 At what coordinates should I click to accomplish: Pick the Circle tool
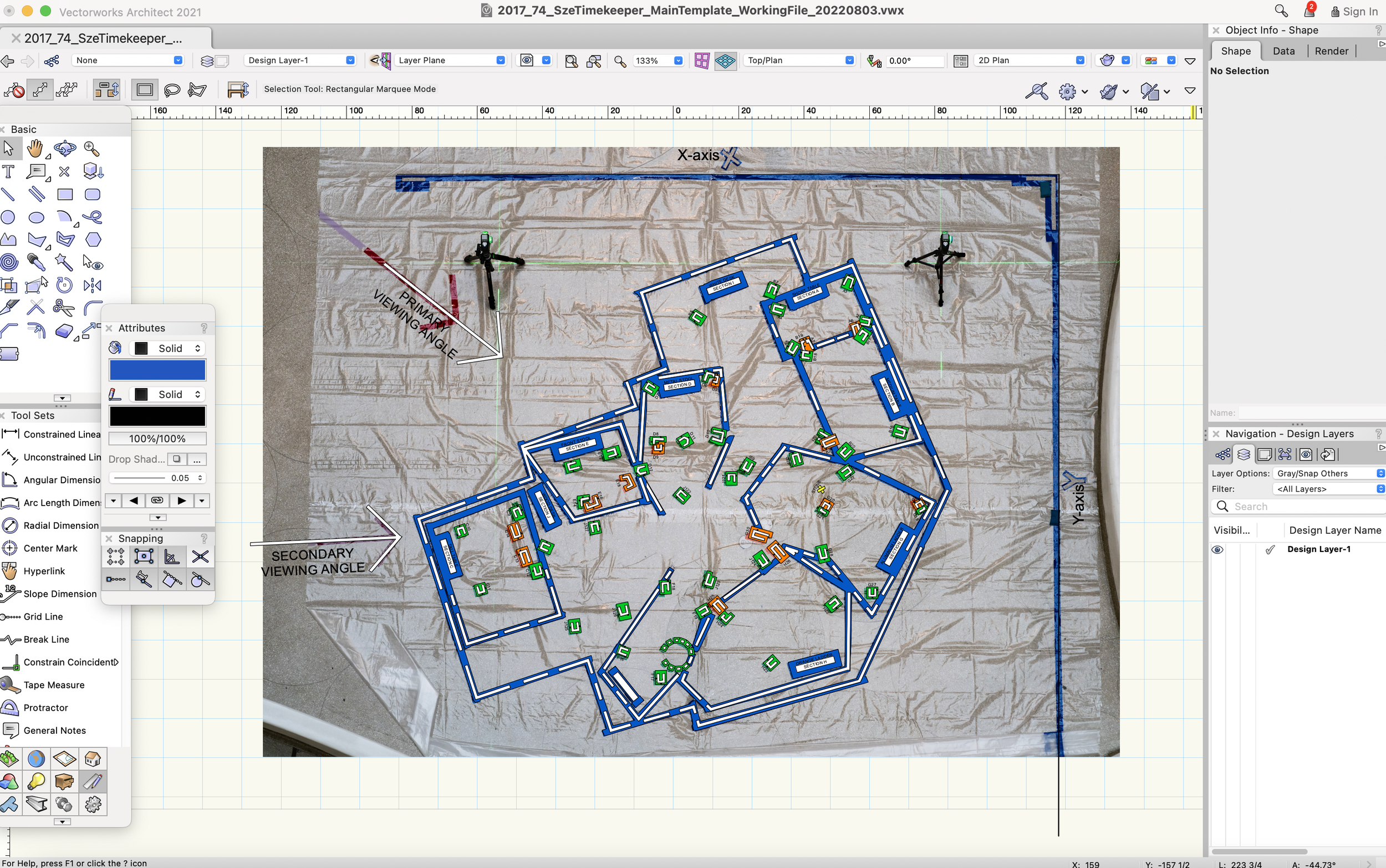[8, 218]
